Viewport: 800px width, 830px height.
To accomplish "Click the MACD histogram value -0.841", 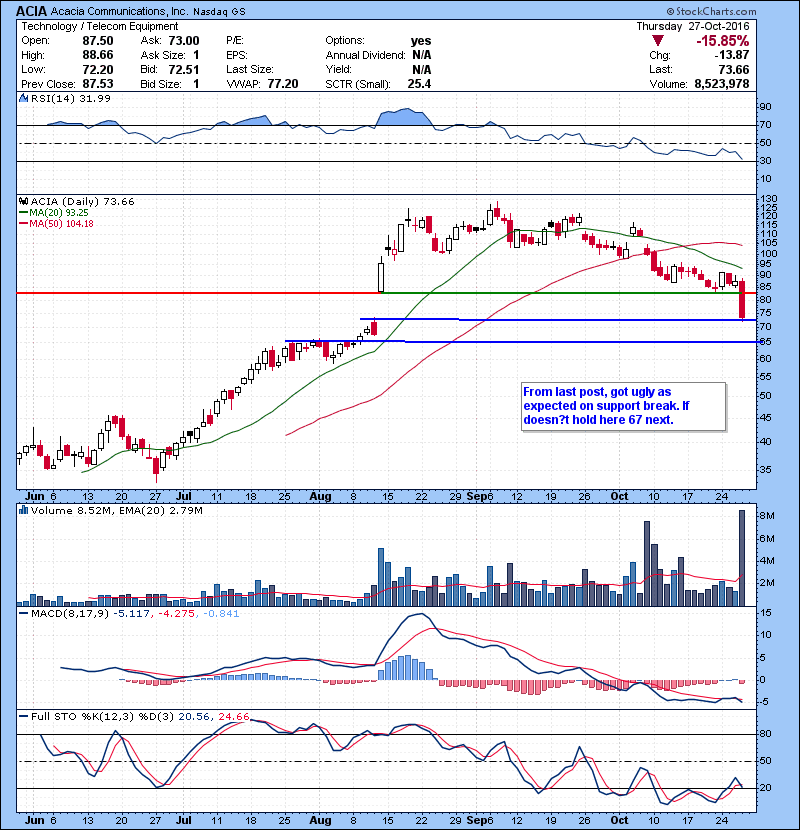I will (219, 614).
